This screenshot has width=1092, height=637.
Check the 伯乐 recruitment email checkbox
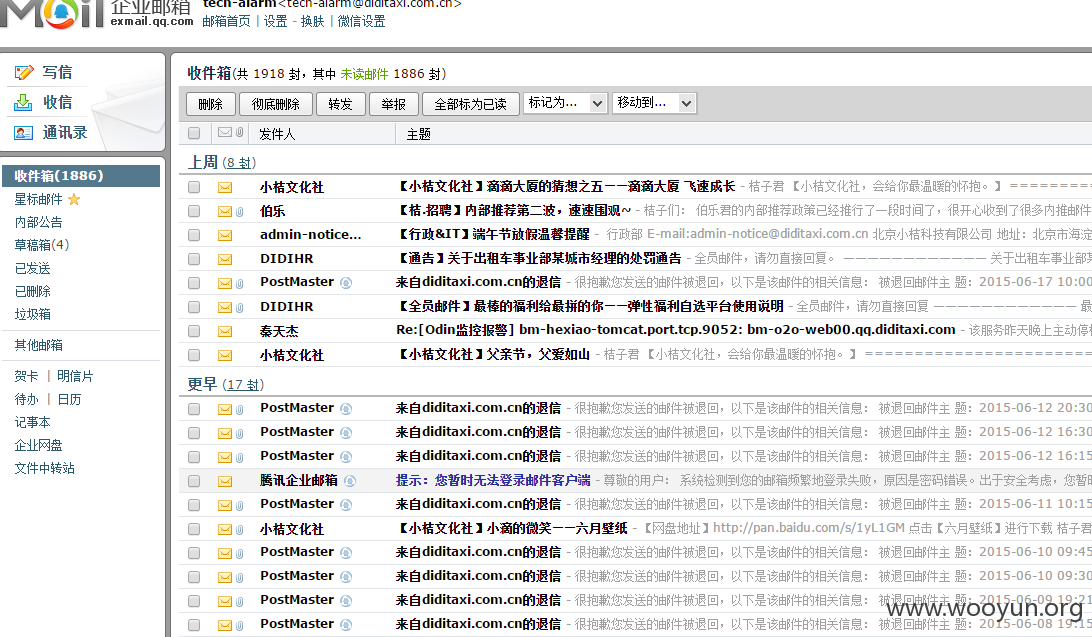point(194,211)
